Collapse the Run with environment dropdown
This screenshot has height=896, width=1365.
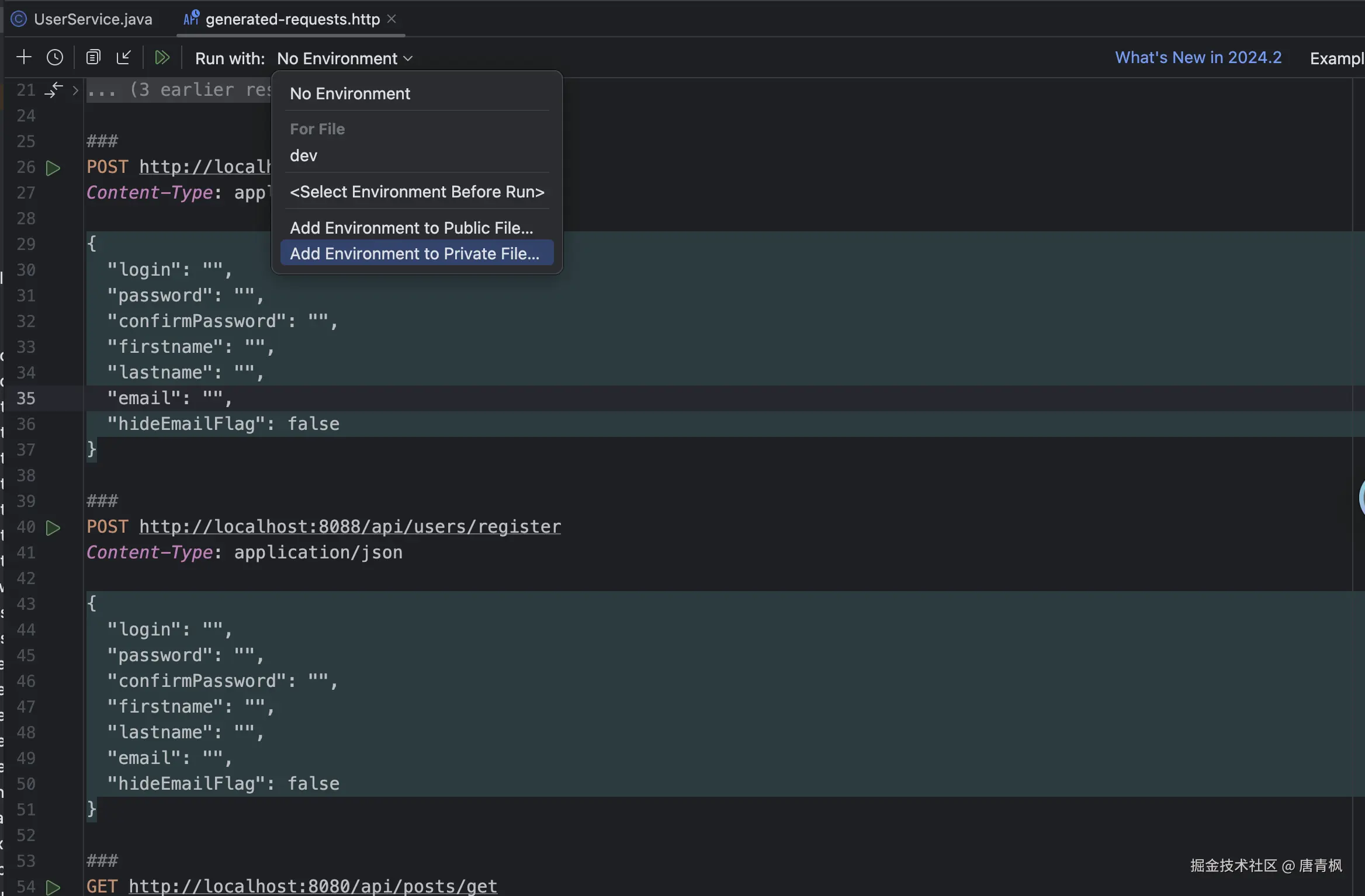[x=345, y=58]
